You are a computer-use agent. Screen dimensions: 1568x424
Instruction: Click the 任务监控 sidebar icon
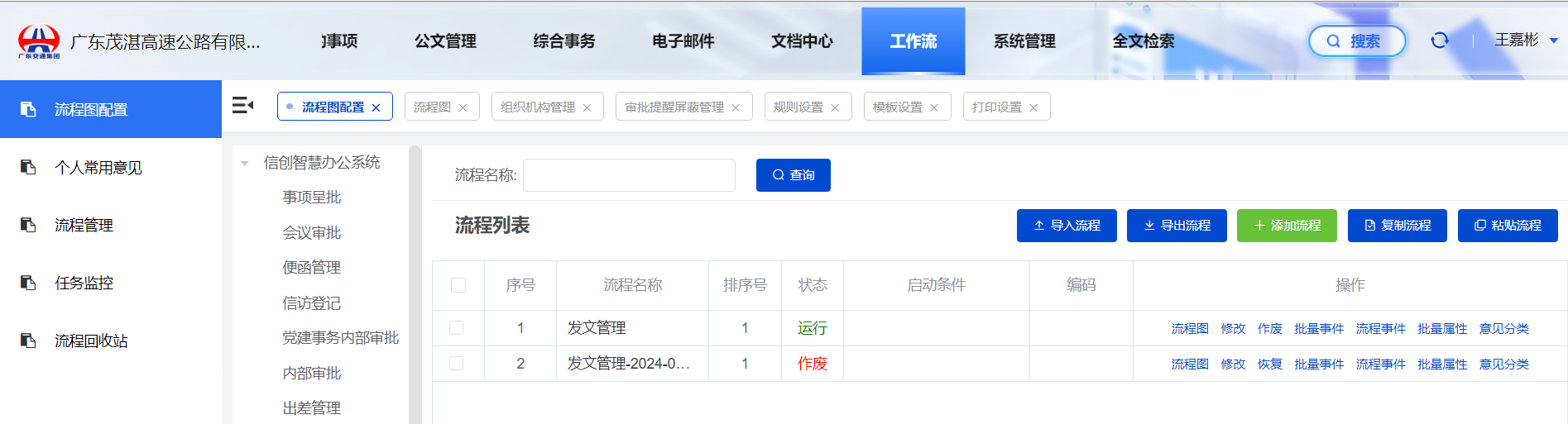click(28, 283)
